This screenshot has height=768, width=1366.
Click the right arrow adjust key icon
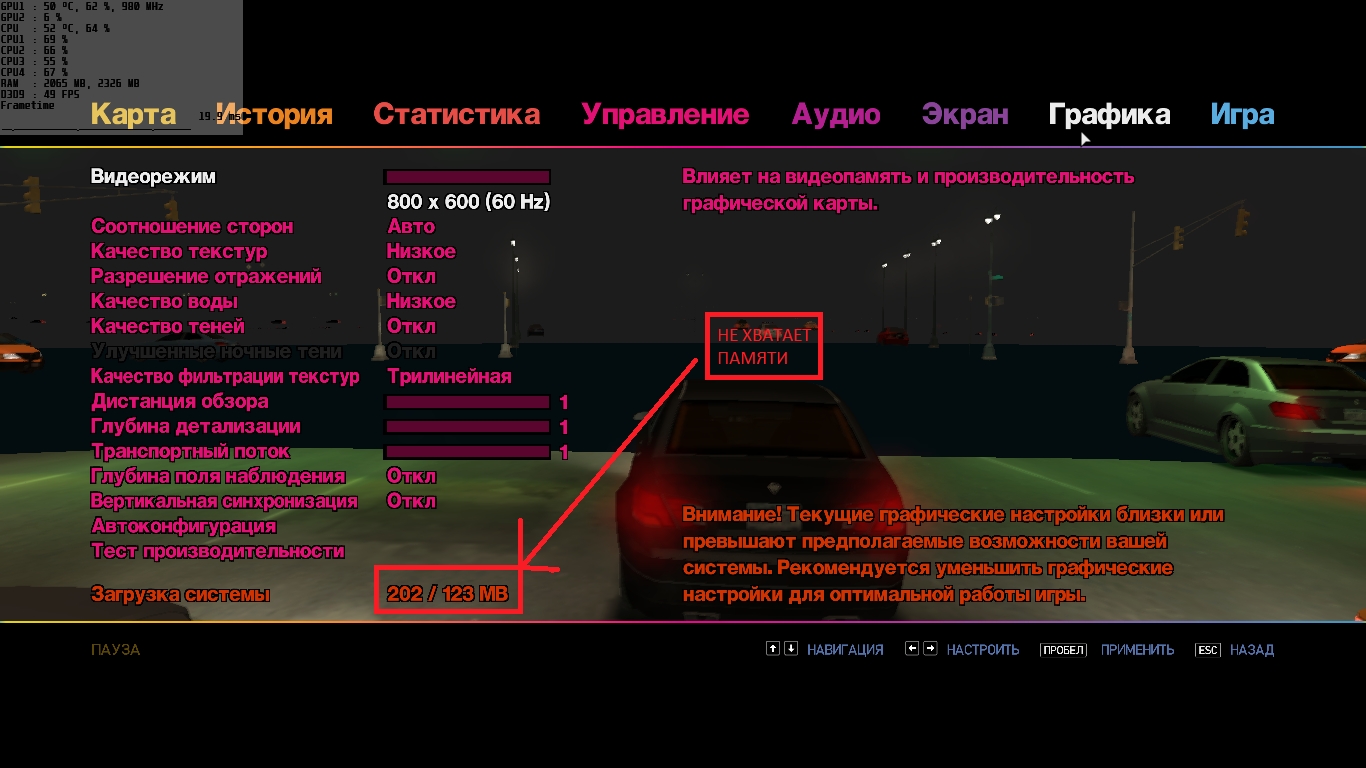point(930,649)
